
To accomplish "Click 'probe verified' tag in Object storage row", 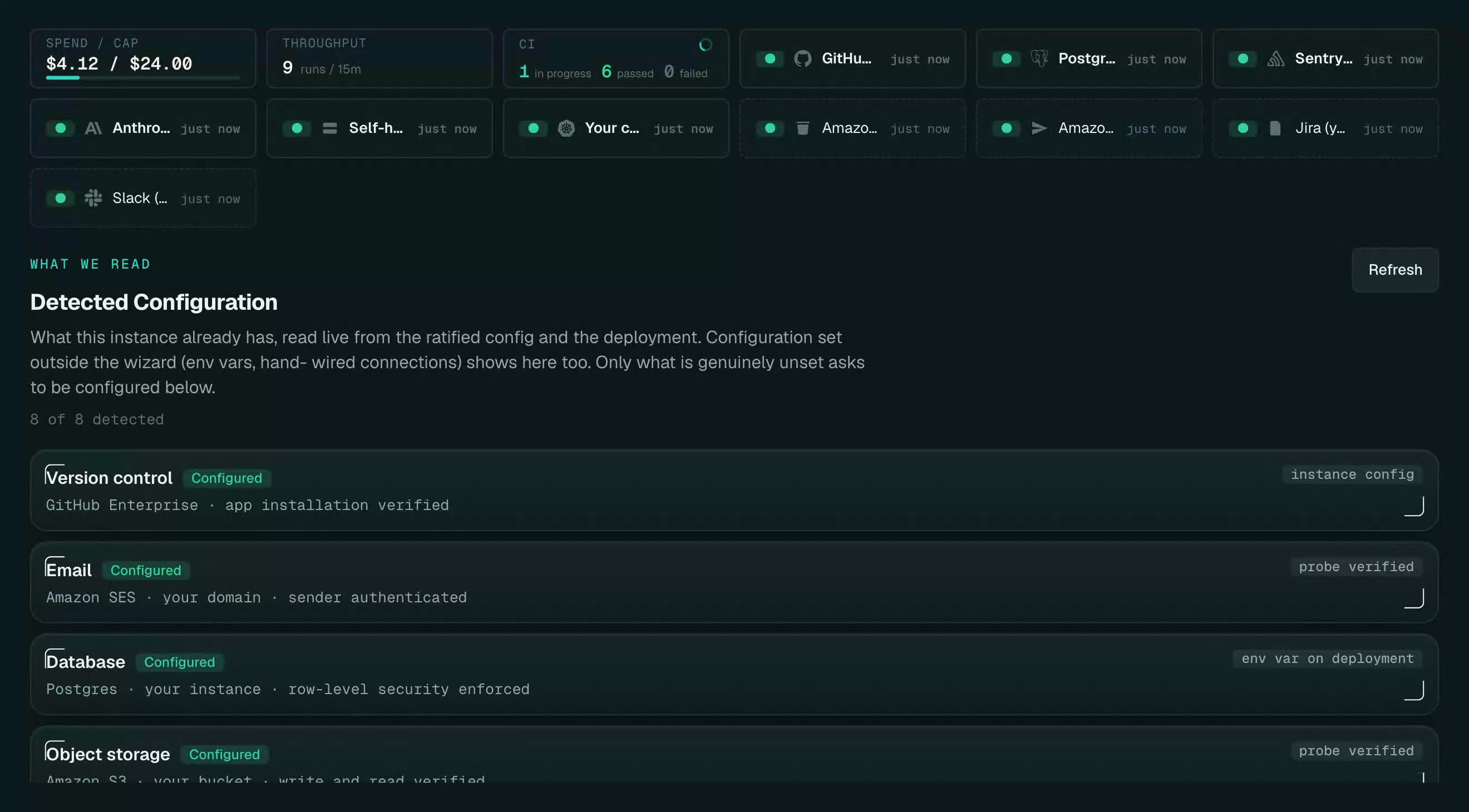I will 1356,750.
